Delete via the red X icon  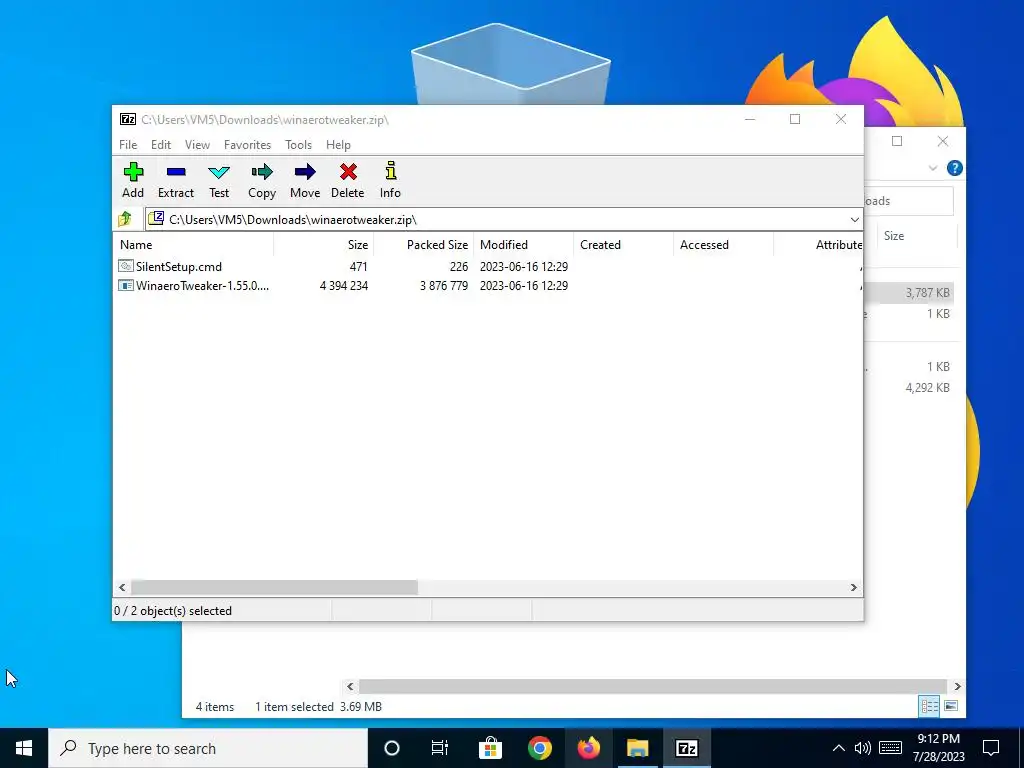pos(348,172)
